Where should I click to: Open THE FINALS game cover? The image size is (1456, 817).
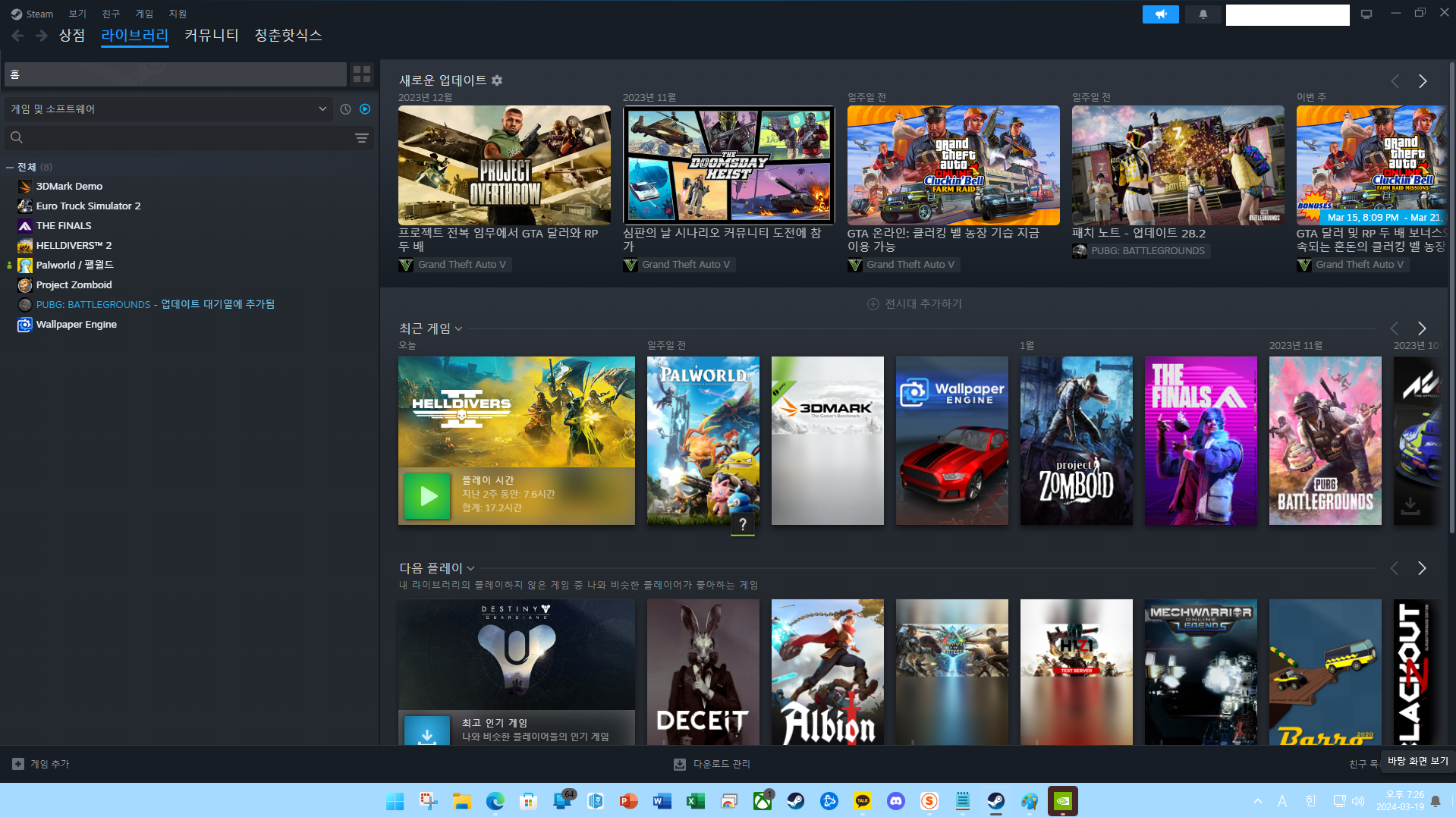(x=1200, y=441)
